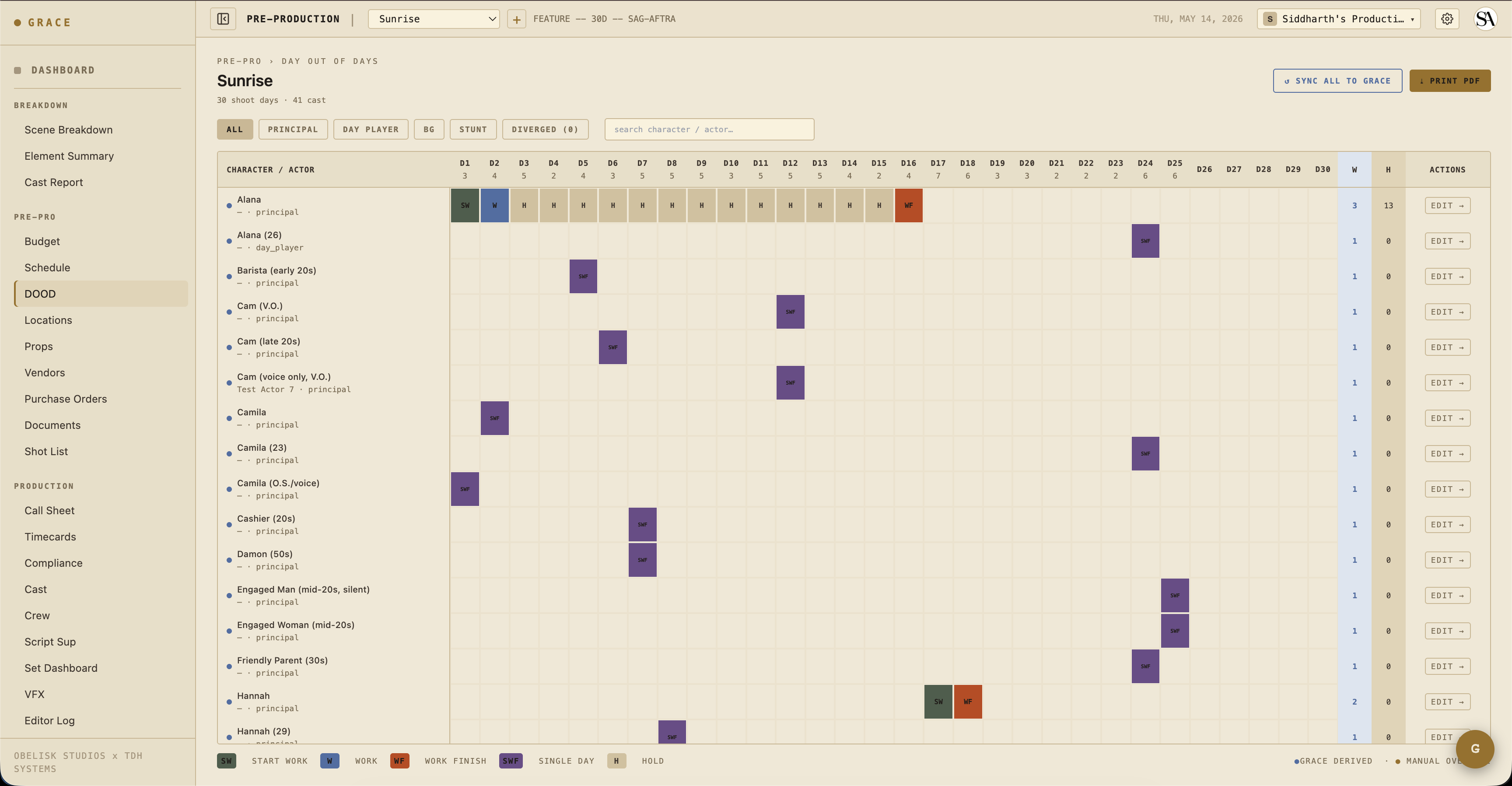Click the Start Work legend badge
Screen dimensions: 1512x786
[x=227, y=761]
